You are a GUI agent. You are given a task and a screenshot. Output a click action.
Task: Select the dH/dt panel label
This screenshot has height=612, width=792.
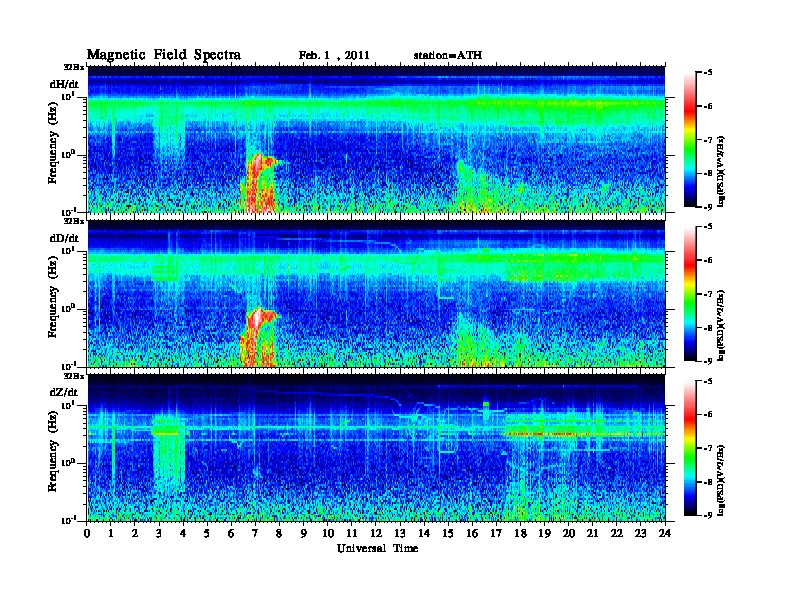point(65,84)
